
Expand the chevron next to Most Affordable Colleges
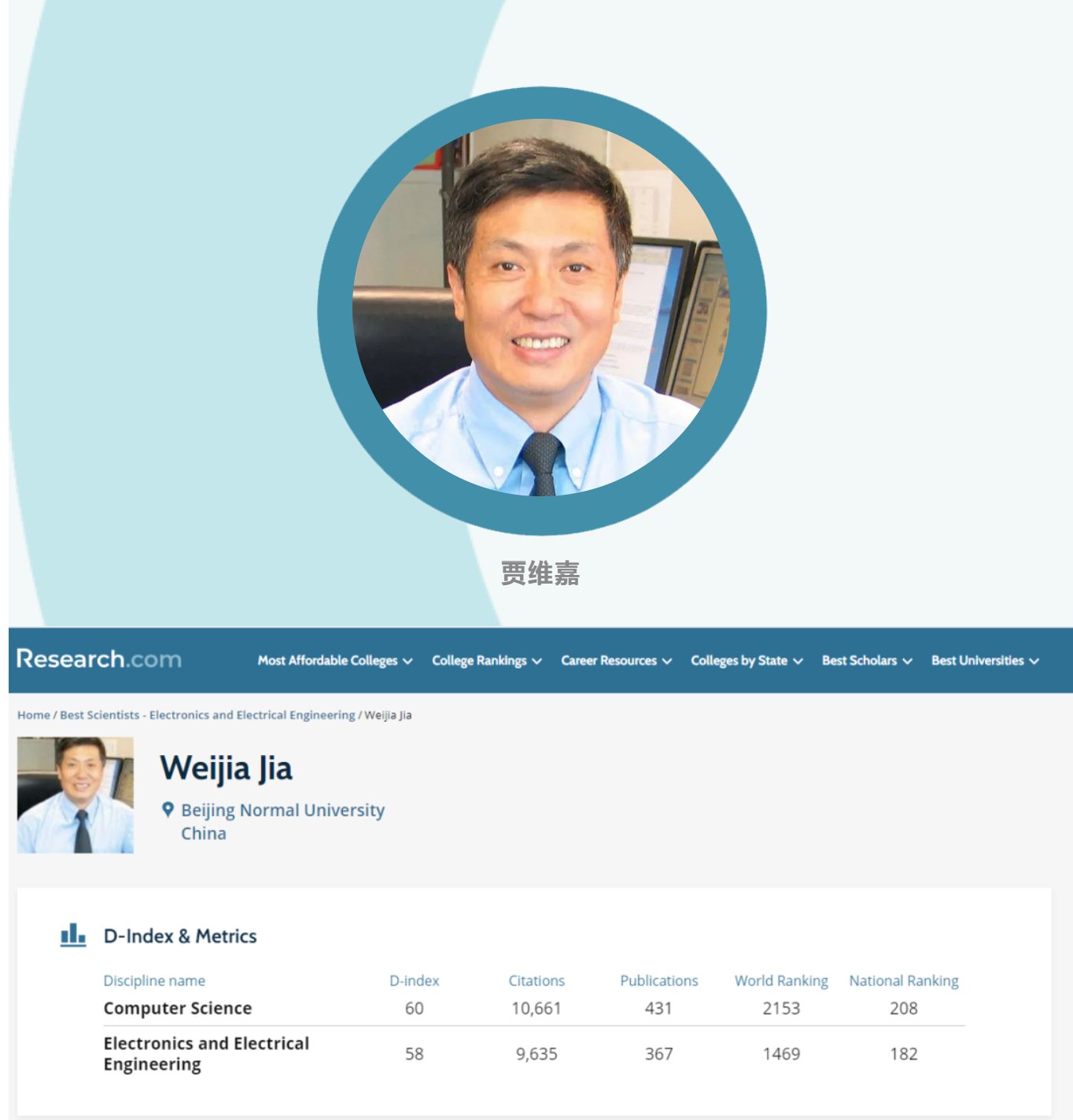[x=407, y=661]
